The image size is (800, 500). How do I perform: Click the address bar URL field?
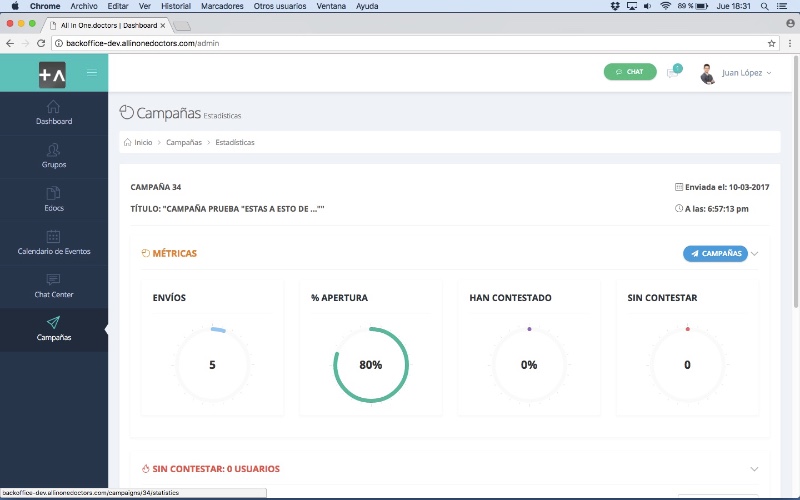pos(414,43)
